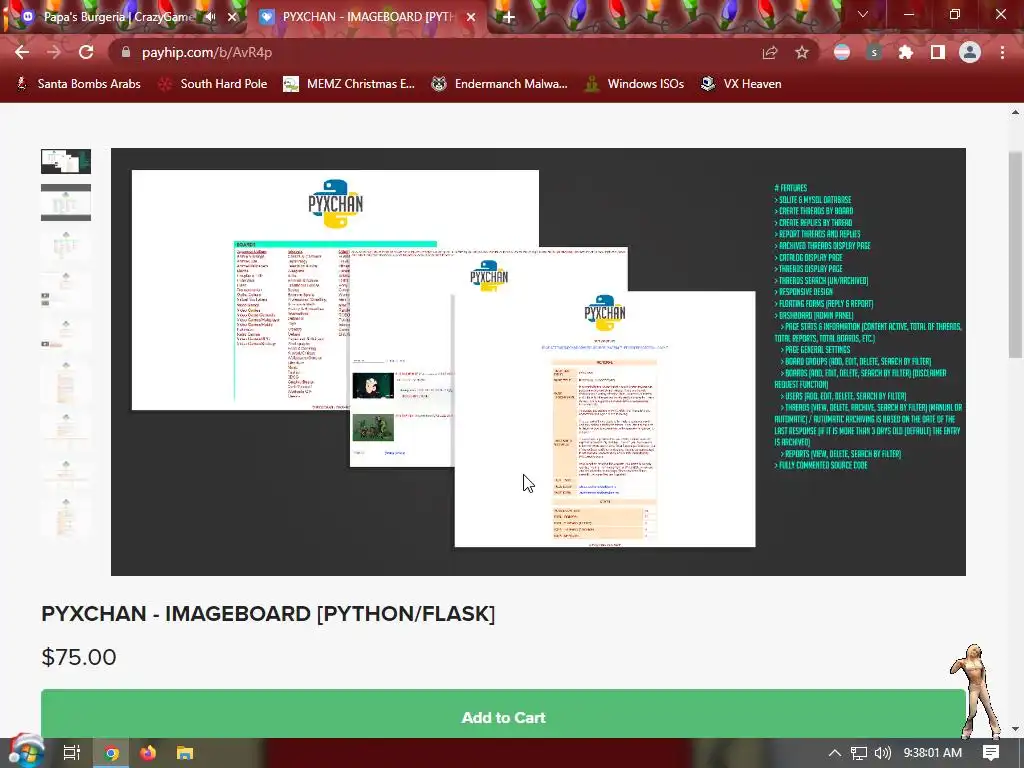The height and width of the screenshot is (768, 1024).
Task: Open the volume tray icon
Action: point(883,753)
